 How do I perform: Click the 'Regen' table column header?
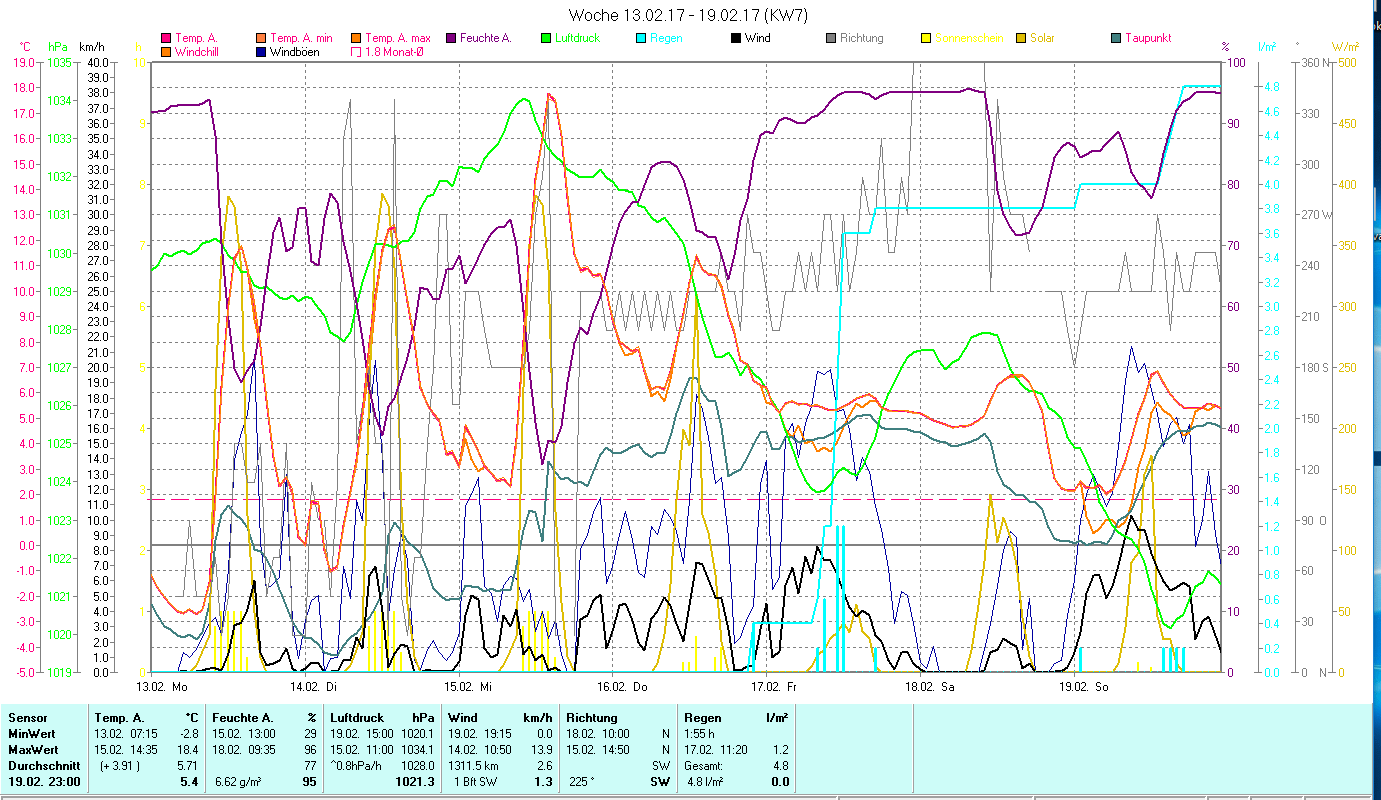[703, 718]
